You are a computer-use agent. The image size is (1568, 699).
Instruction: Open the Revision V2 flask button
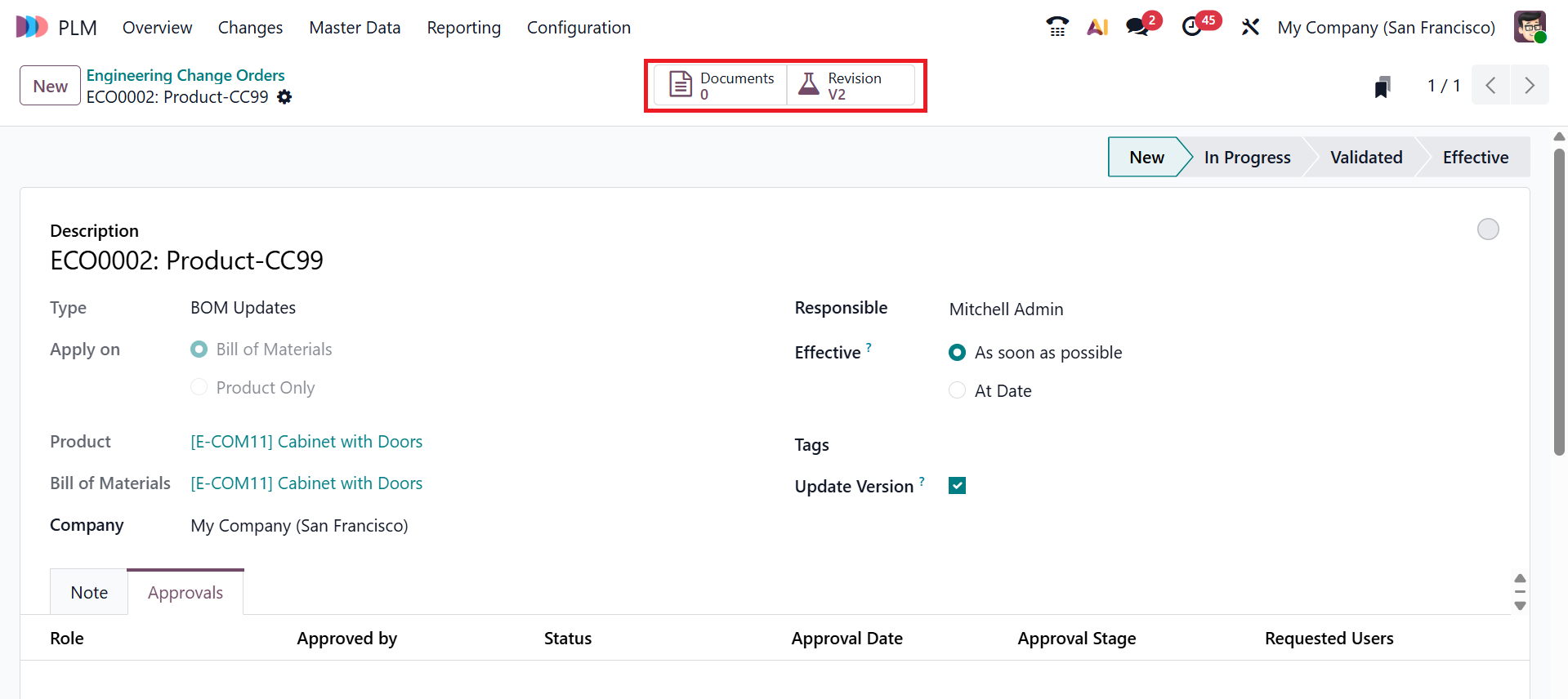850,85
